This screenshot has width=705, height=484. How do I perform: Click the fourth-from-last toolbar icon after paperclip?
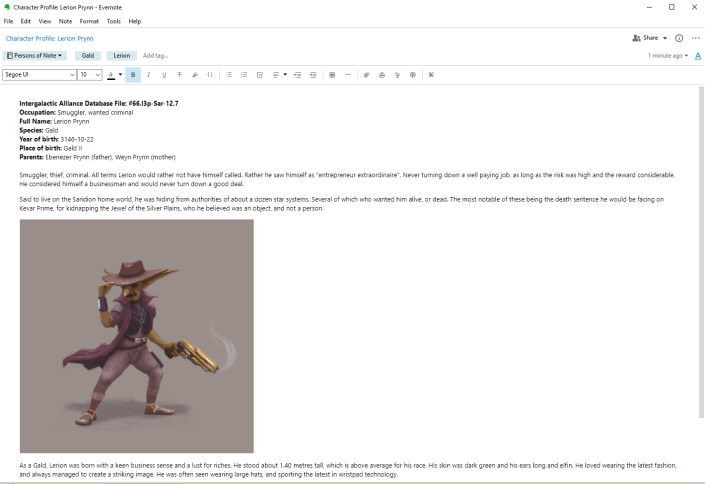point(382,75)
